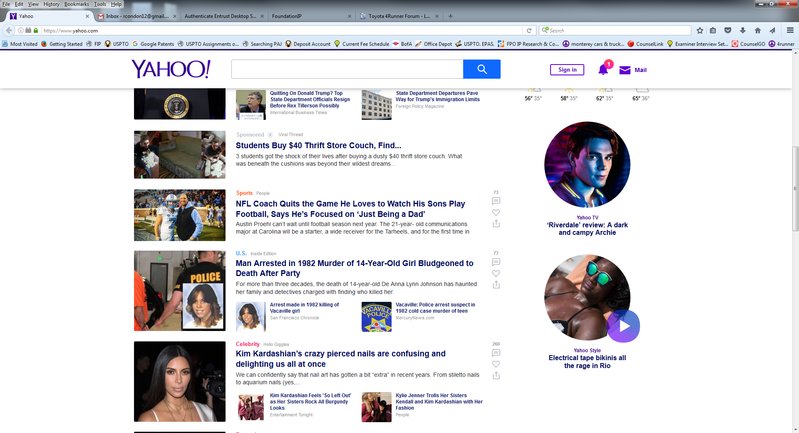Click the site information 'i' icon

tap(20, 31)
